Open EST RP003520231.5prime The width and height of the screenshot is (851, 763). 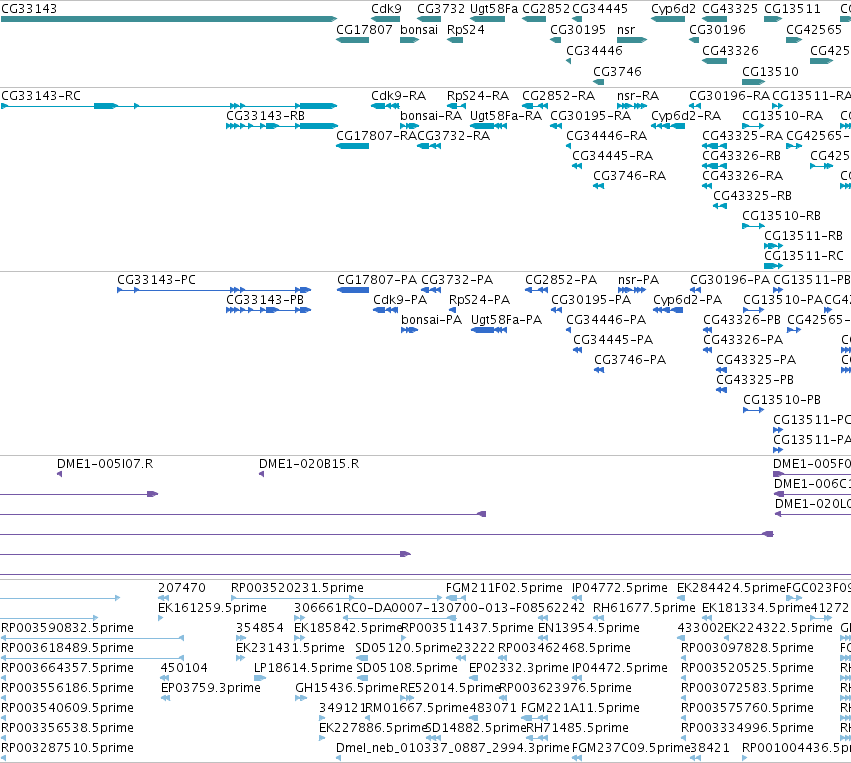coord(297,588)
